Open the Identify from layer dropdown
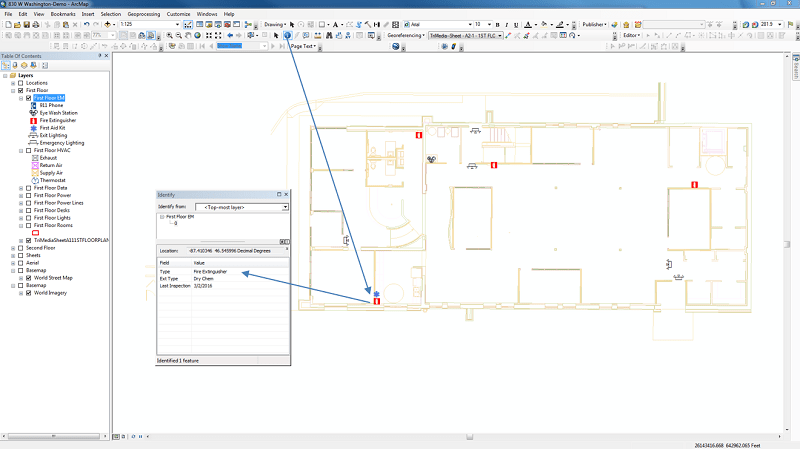Viewport: 800px width, 449px height. pos(285,207)
